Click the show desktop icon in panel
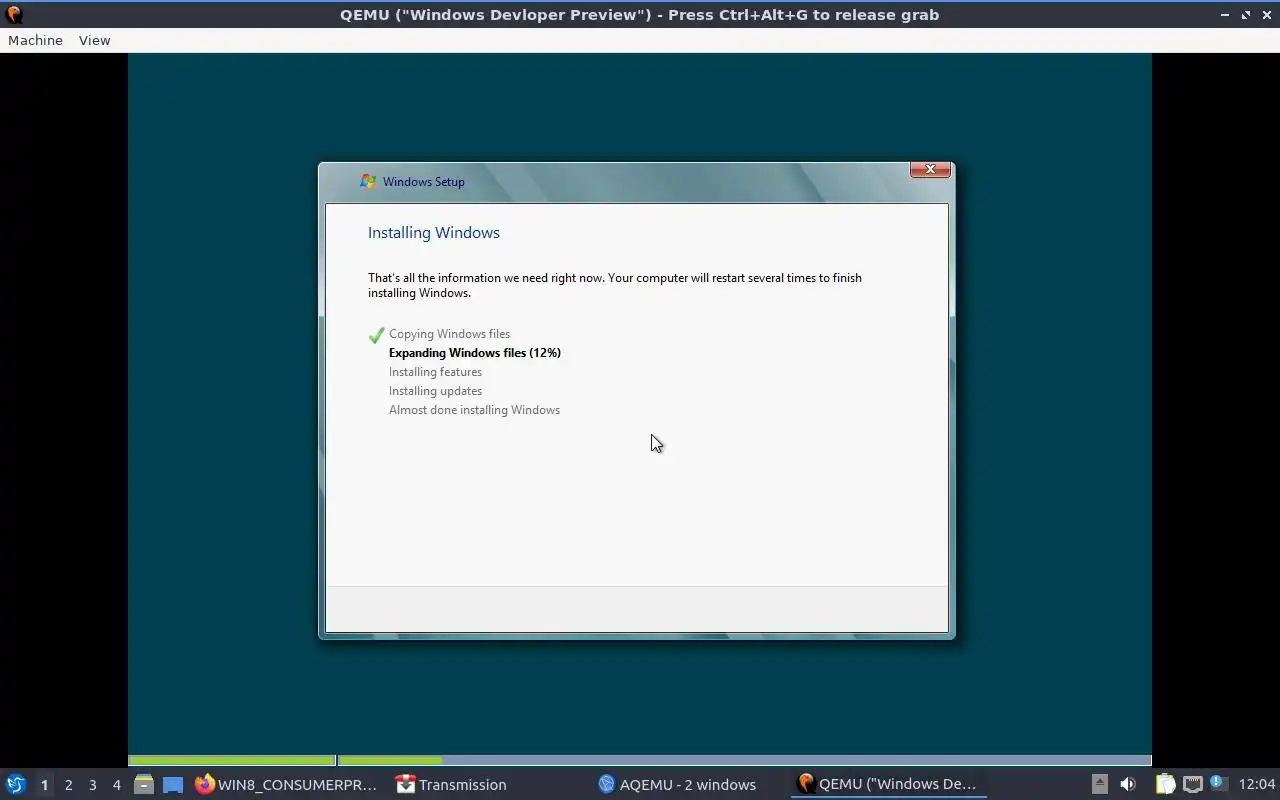Image resolution: width=1280 pixels, height=800 pixels. click(x=173, y=785)
